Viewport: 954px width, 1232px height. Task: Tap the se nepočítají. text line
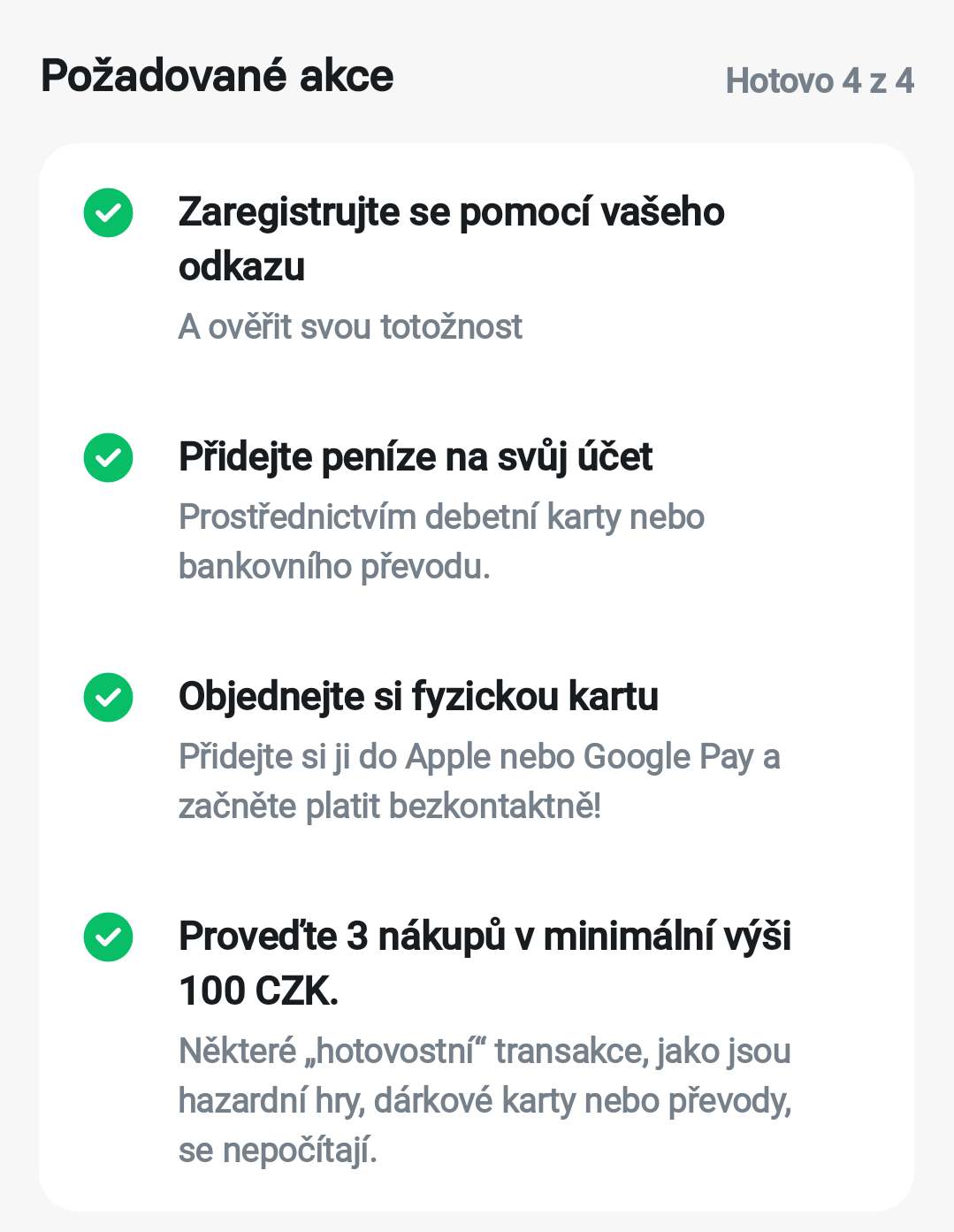point(278,1152)
